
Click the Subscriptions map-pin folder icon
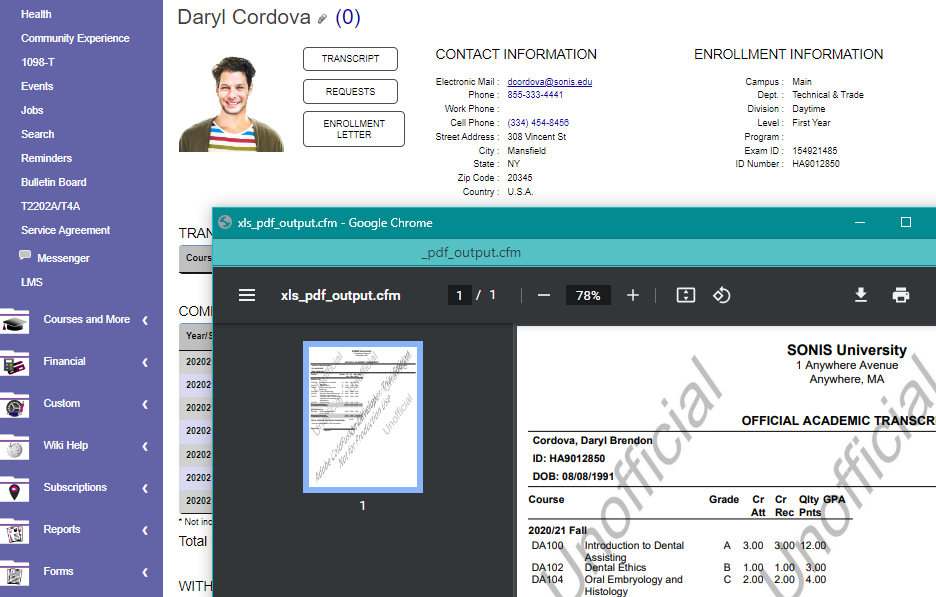(x=14, y=489)
